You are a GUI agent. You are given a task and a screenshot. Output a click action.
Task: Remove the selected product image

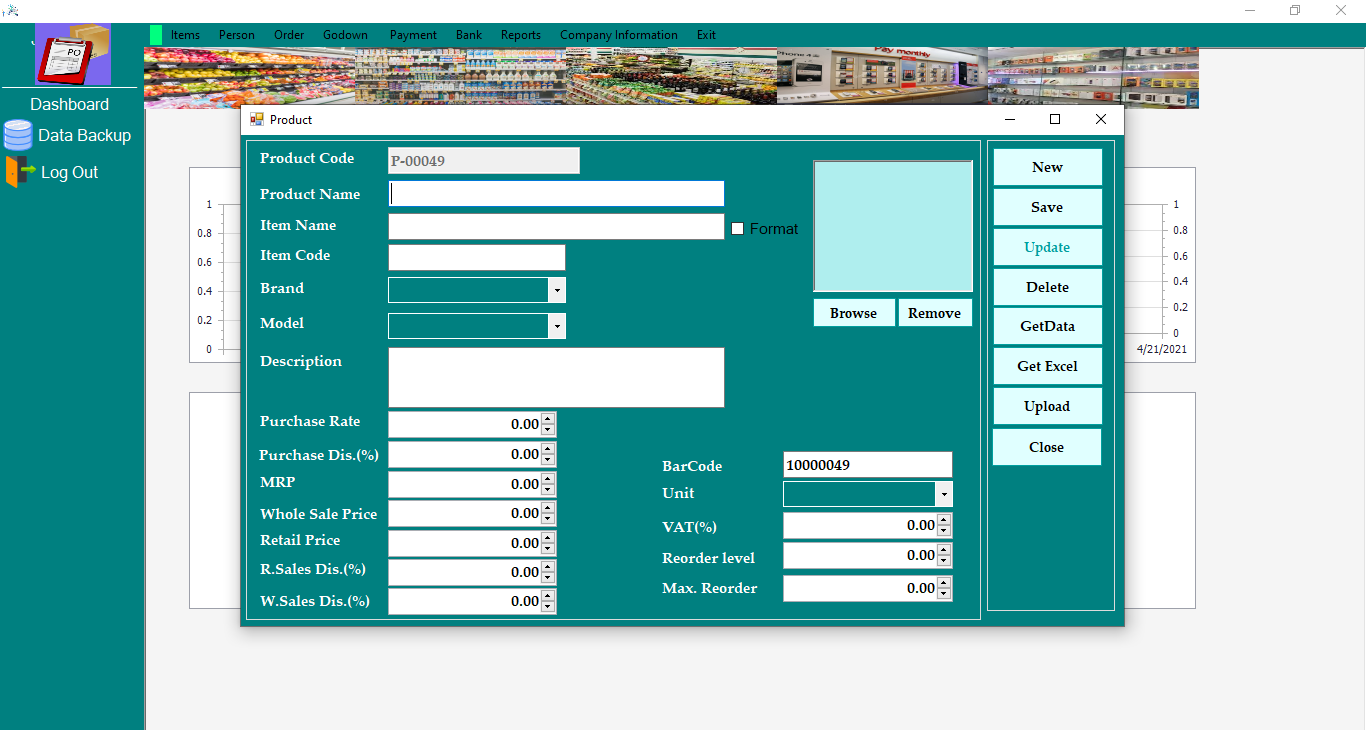click(x=934, y=312)
